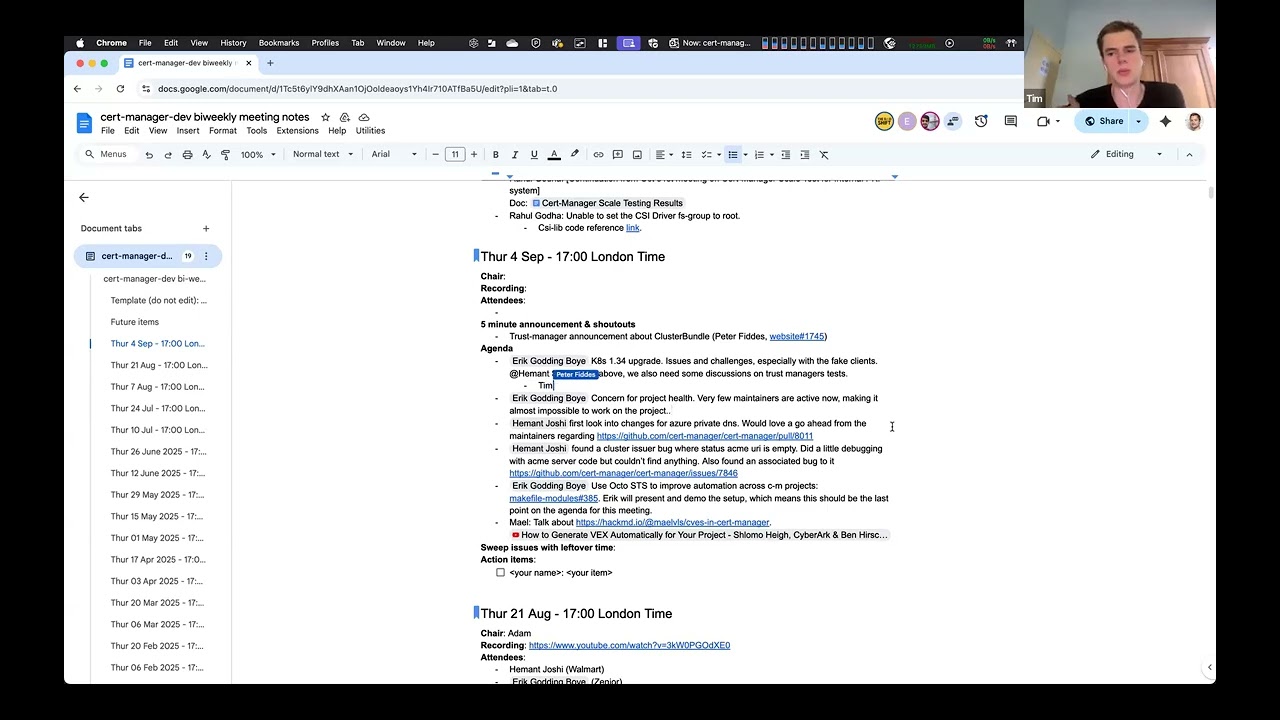Open the Extensions menu in Docs
This screenshot has height=720, width=1280.
pos(298,131)
